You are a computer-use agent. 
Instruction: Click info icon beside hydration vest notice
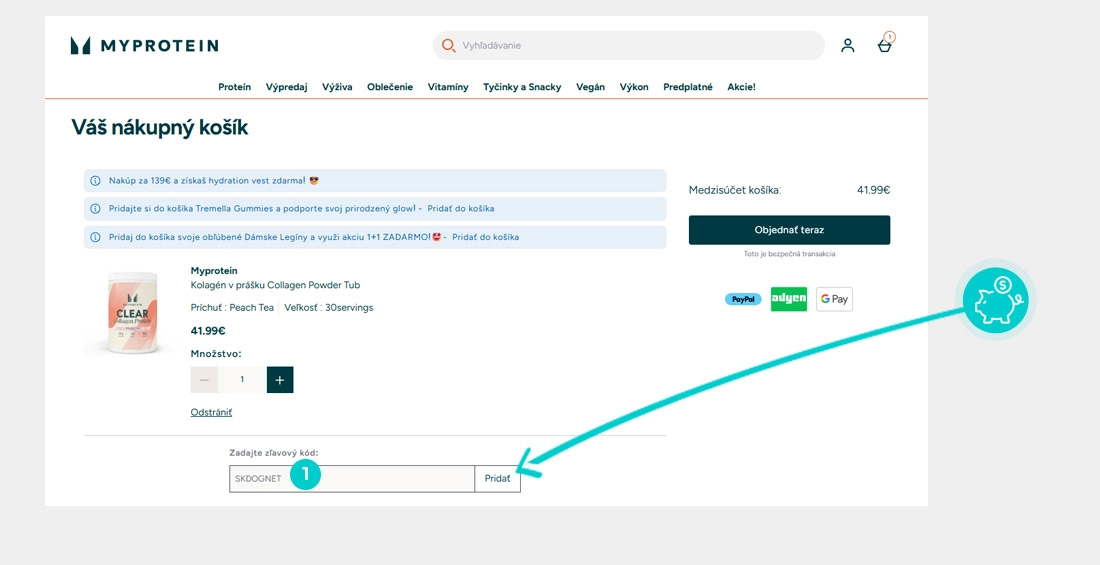pos(95,181)
